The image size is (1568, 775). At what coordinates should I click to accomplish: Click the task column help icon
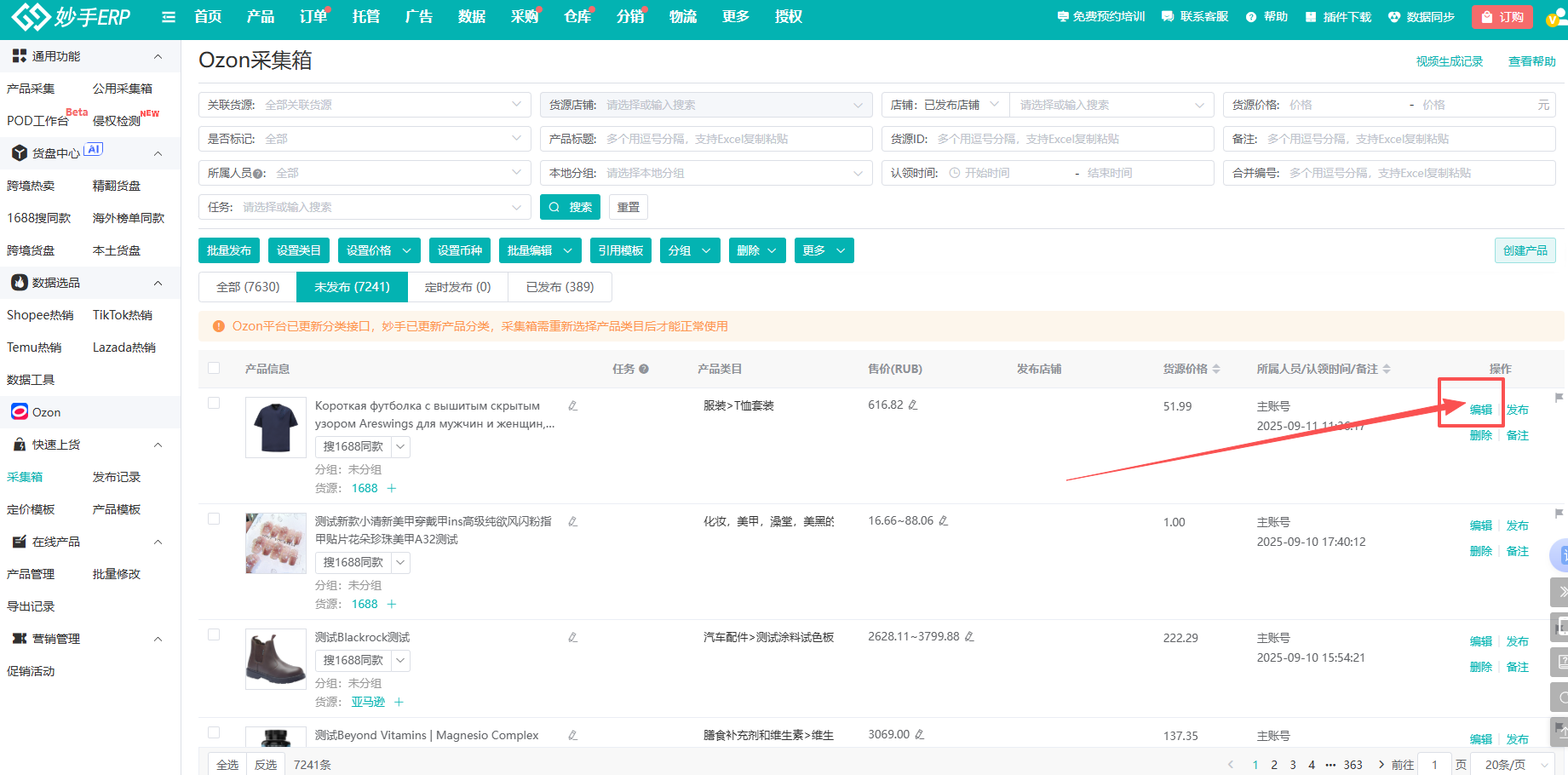coord(644,369)
